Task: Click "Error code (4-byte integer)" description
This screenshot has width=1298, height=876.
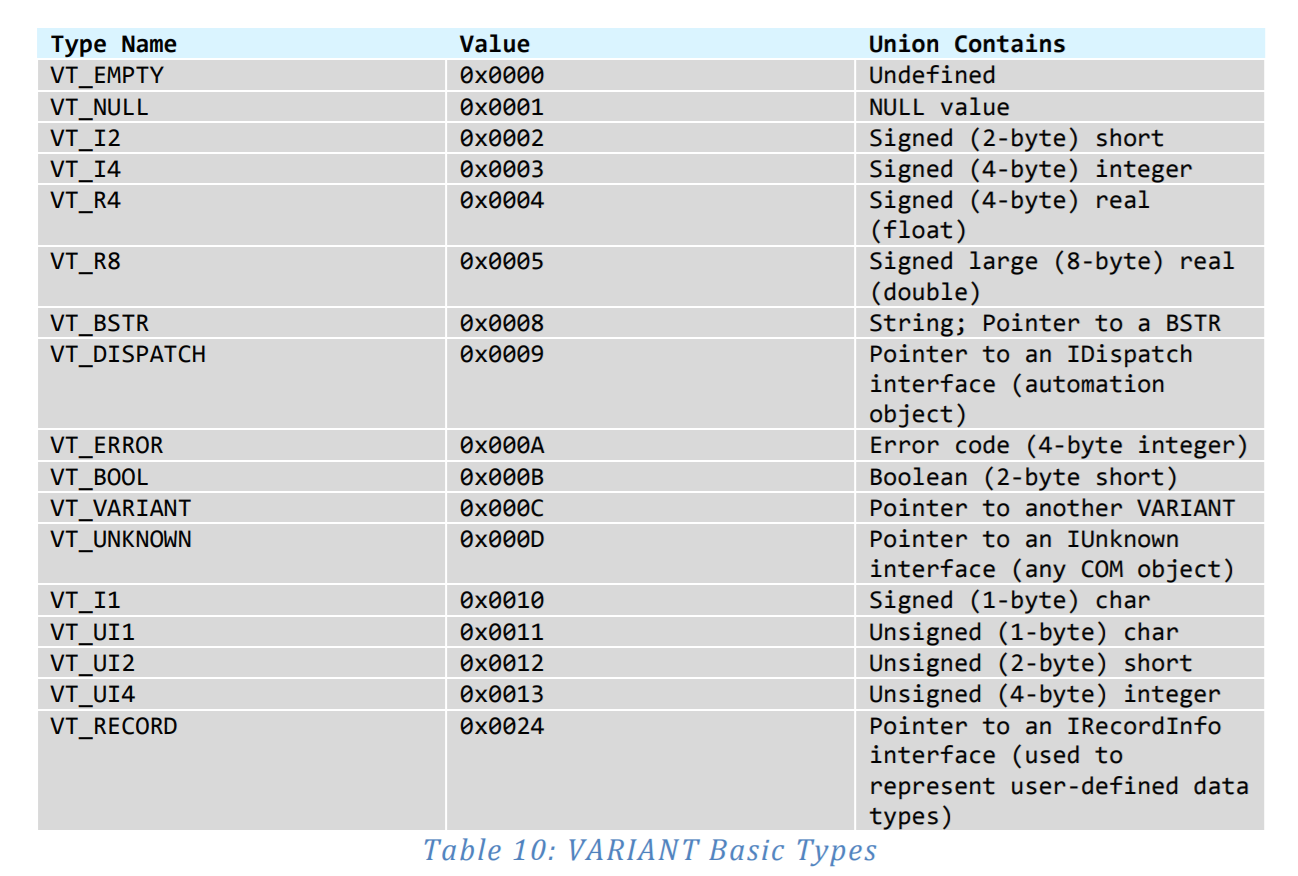Action: 1058,445
